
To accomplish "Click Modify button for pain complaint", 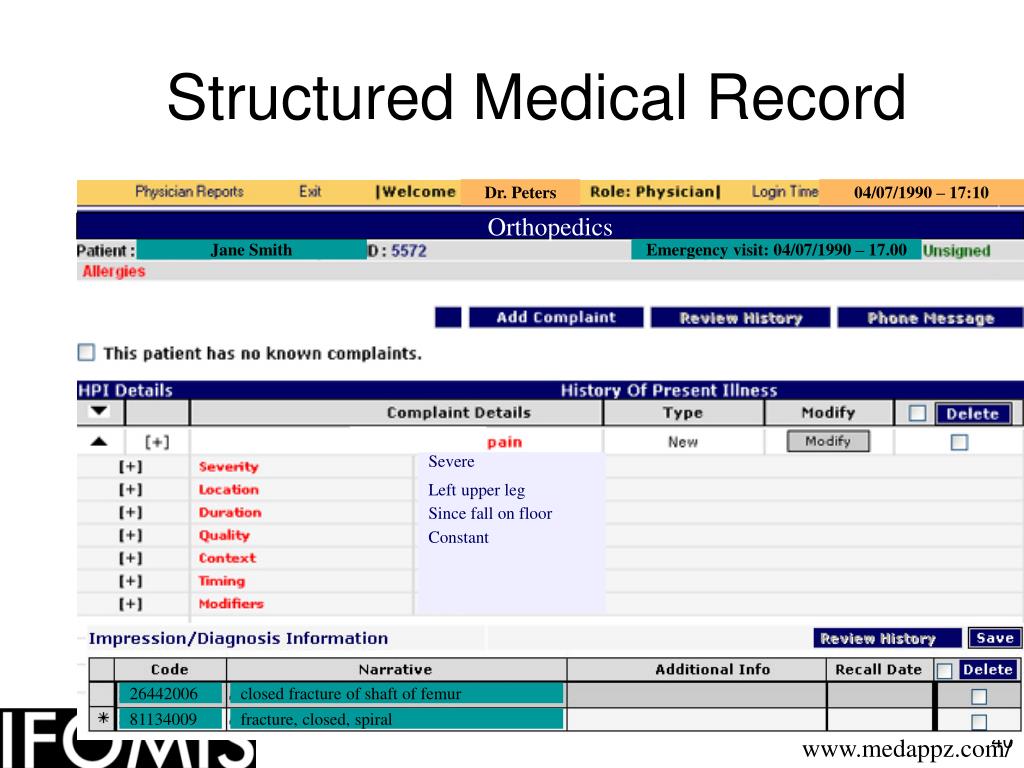I will [x=828, y=441].
